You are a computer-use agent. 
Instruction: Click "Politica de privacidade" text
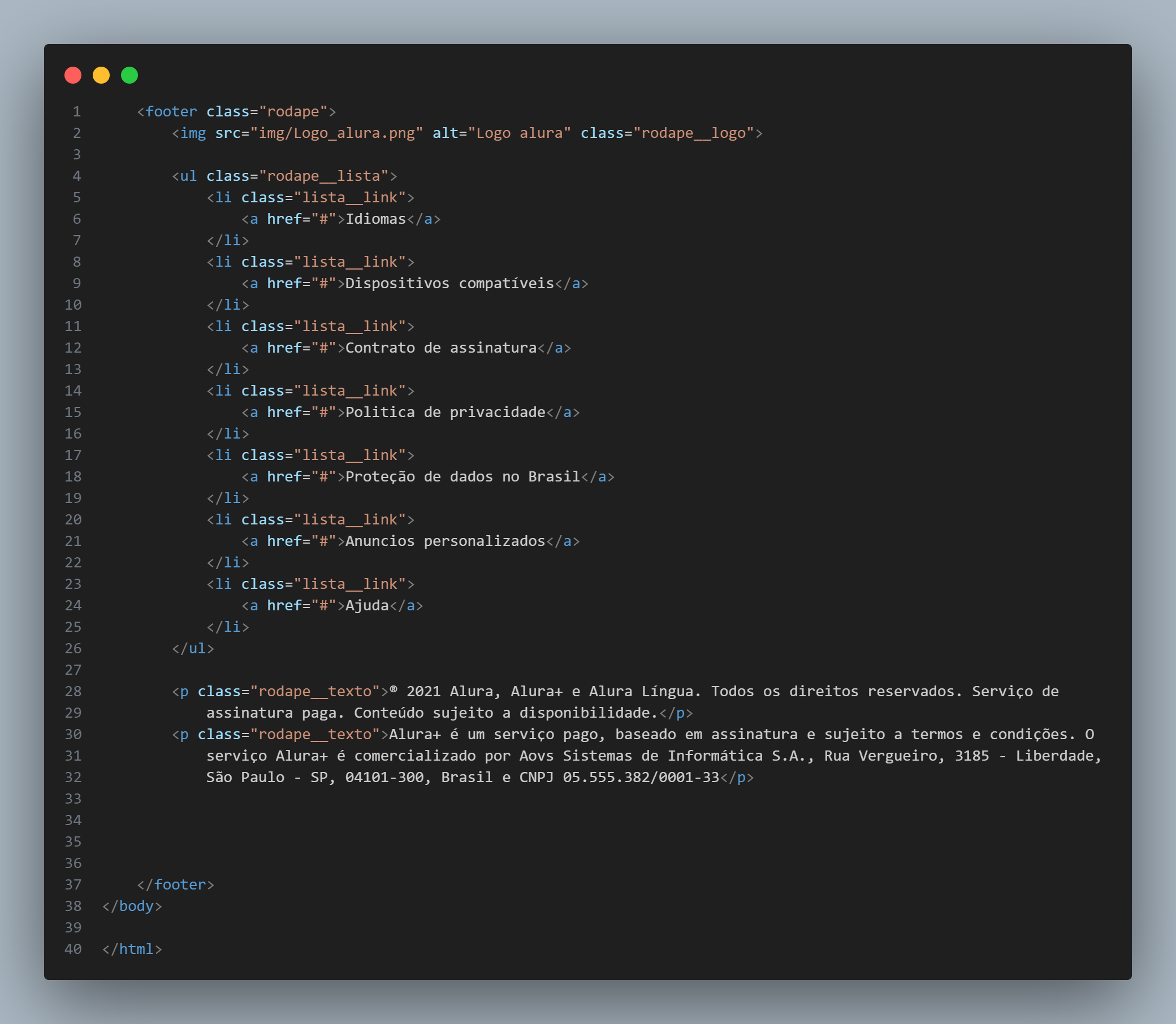tap(446, 413)
